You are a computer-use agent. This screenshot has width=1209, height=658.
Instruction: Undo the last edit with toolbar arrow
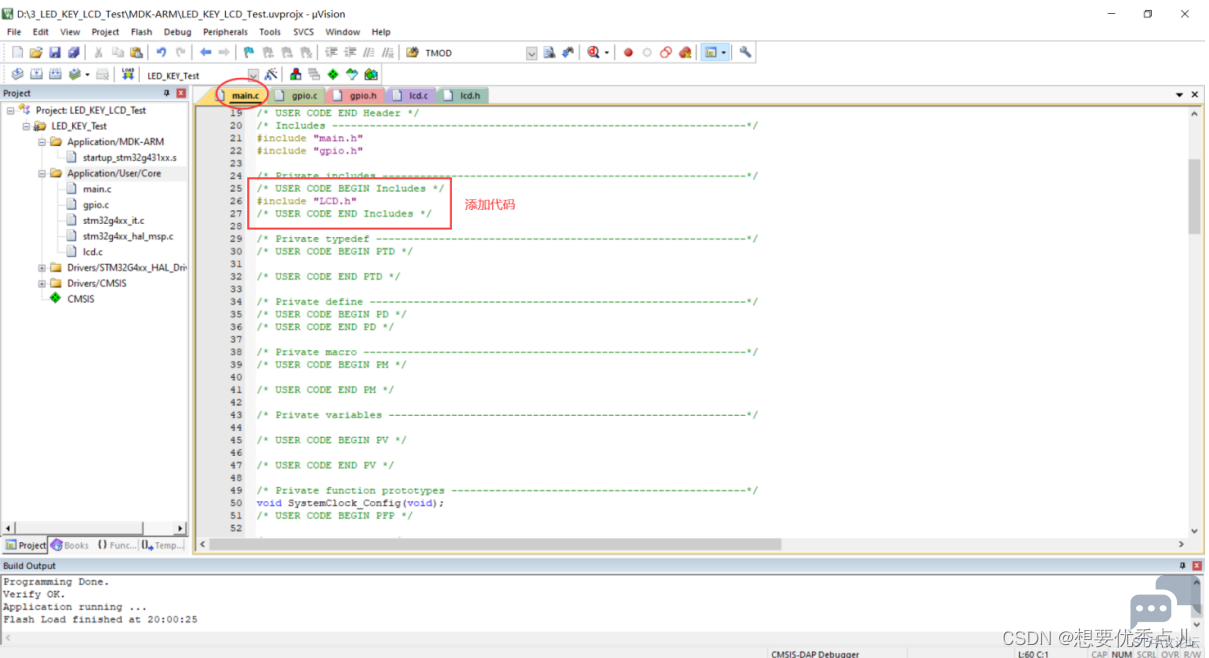pyautogui.click(x=161, y=53)
